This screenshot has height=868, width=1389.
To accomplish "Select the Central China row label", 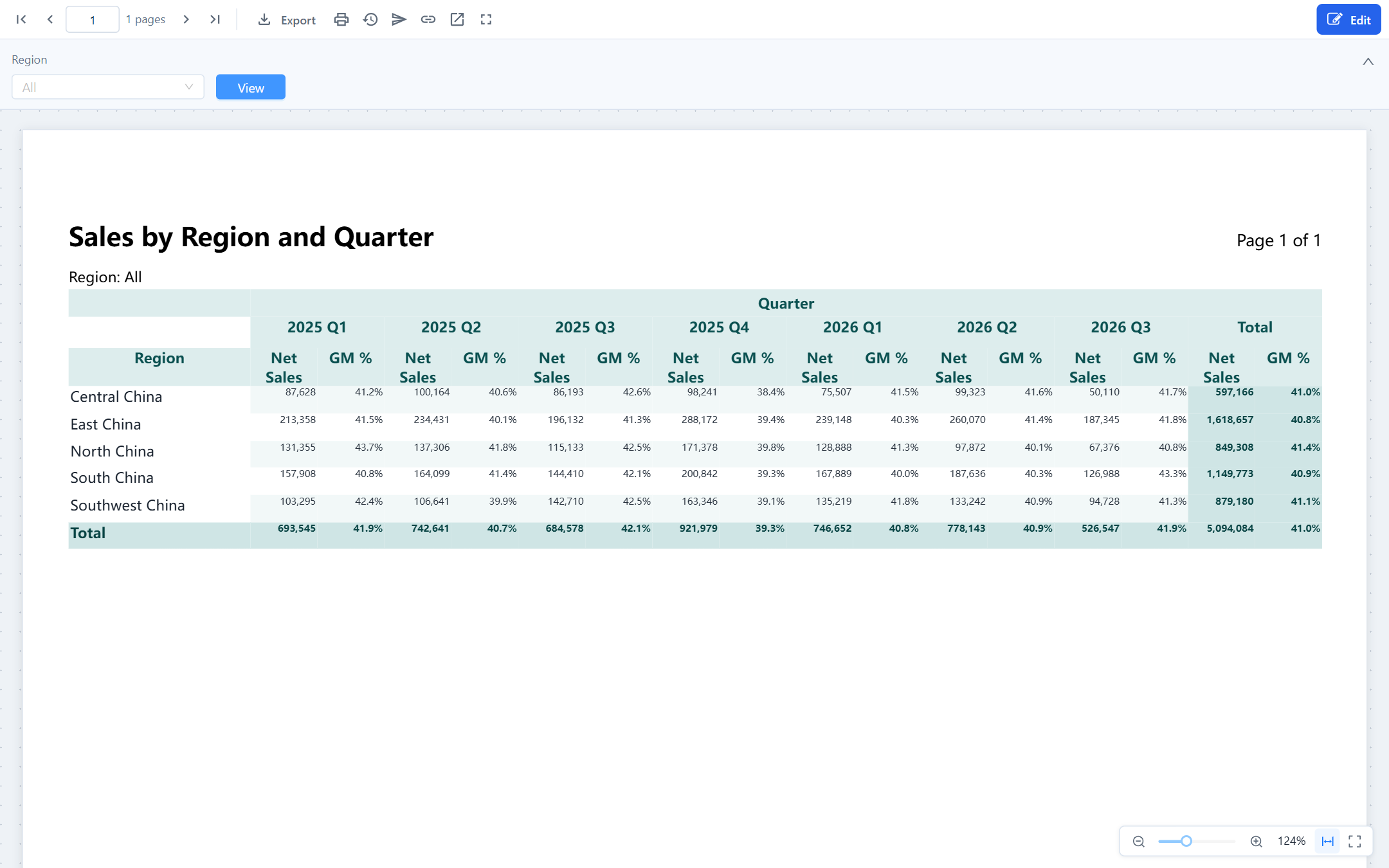I will tap(116, 397).
